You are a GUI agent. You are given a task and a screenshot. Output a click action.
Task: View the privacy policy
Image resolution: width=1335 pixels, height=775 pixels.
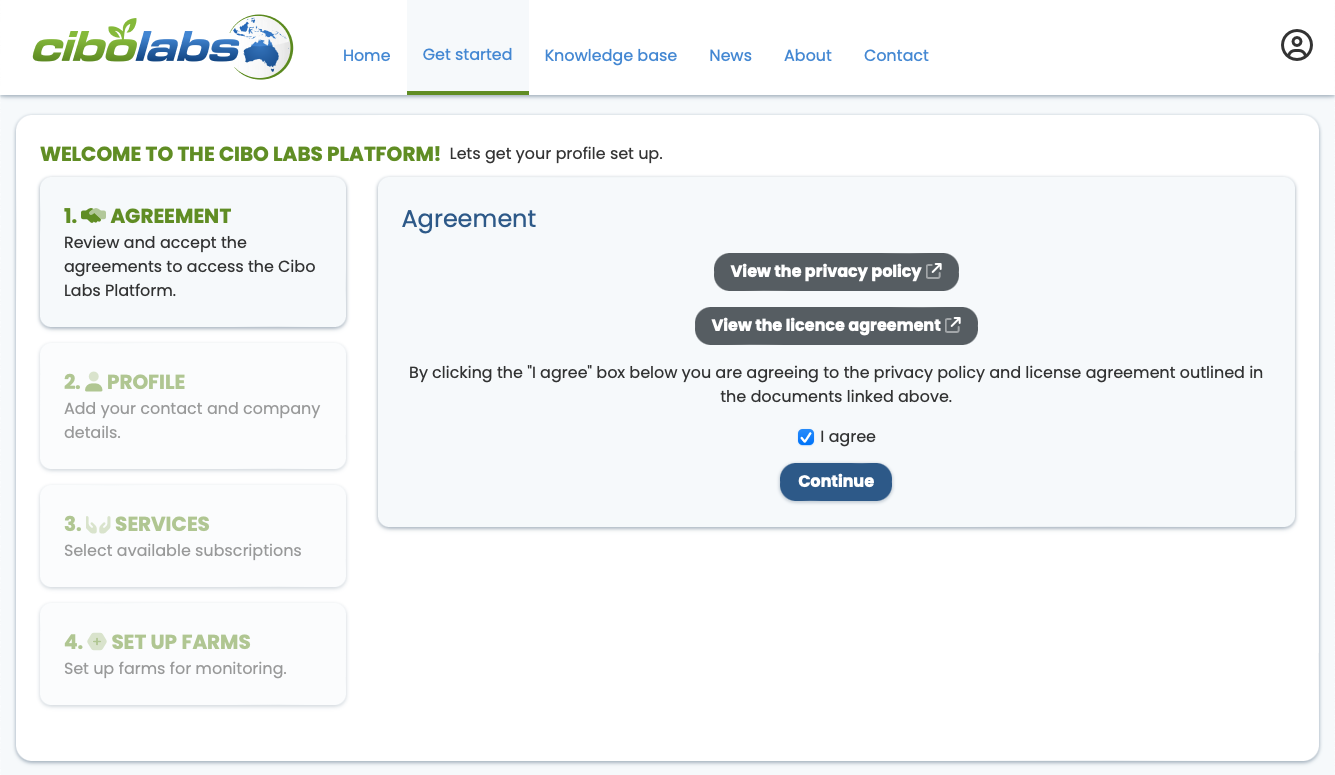tap(825, 271)
